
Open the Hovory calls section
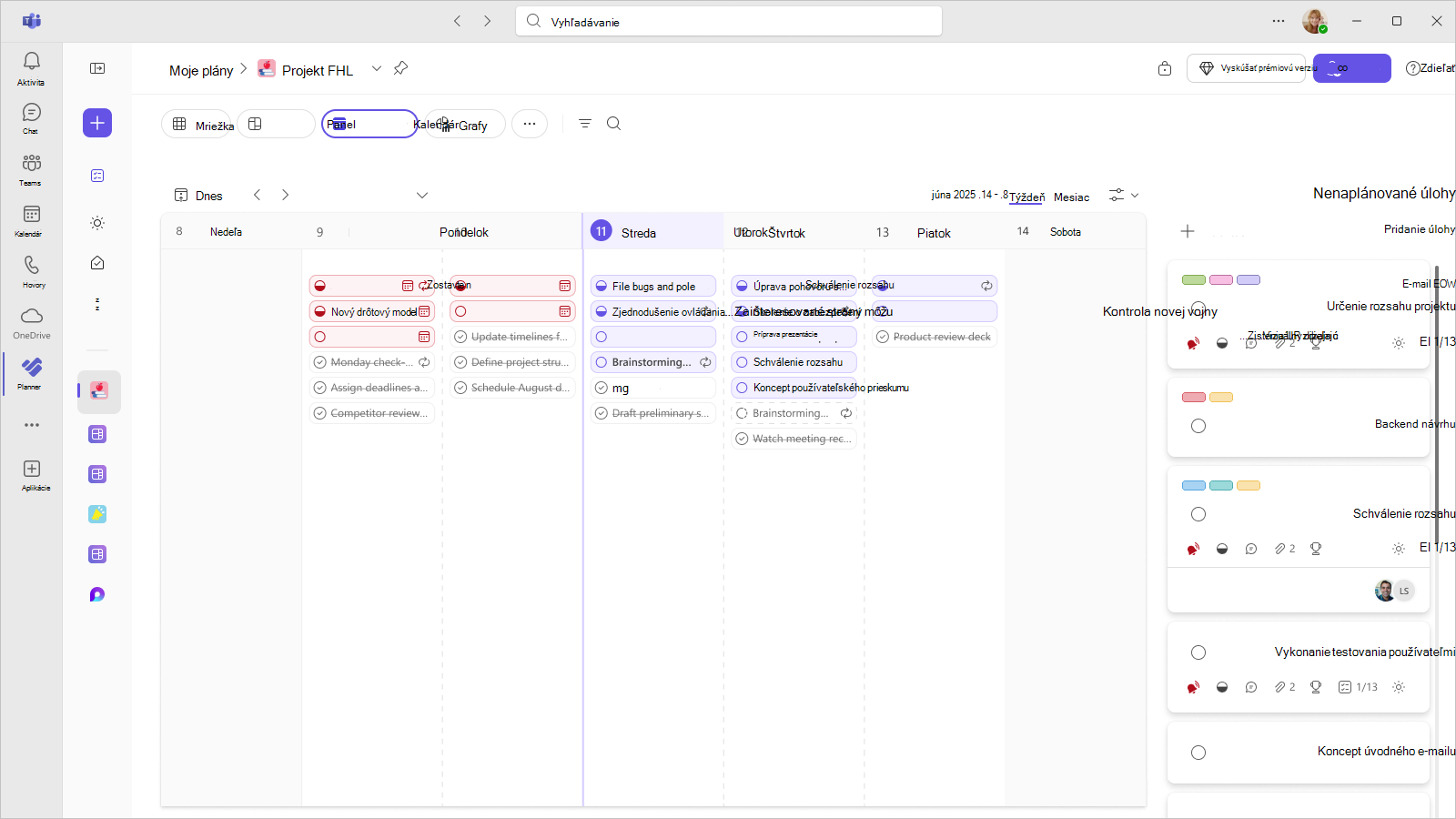coord(31,271)
